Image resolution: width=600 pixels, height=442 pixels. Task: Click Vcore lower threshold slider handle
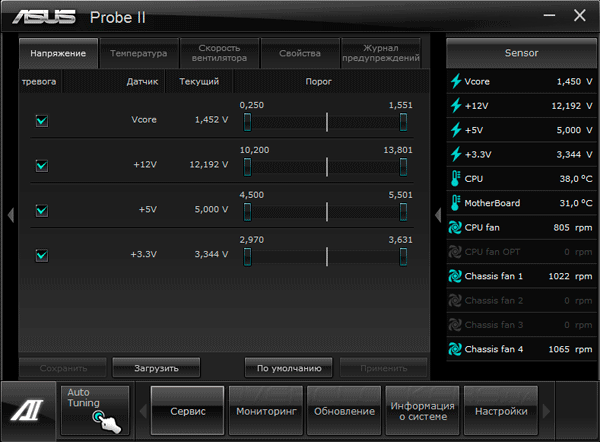(x=248, y=122)
